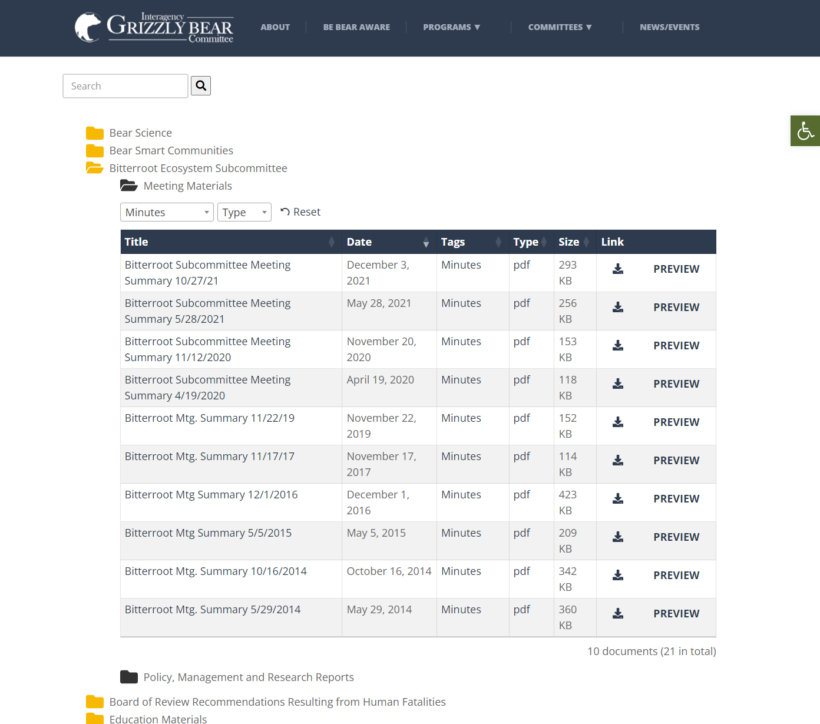Click the search magnifier icon

click(200, 86)
